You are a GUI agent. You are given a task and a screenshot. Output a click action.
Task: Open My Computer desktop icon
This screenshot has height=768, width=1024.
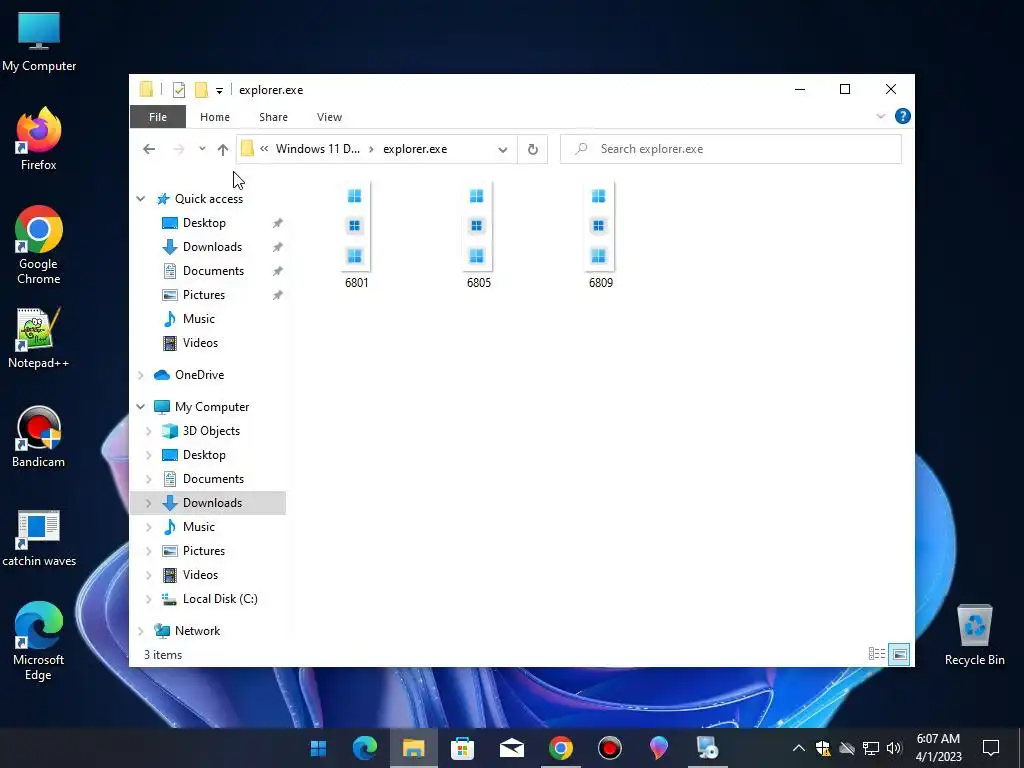point(39,42)
